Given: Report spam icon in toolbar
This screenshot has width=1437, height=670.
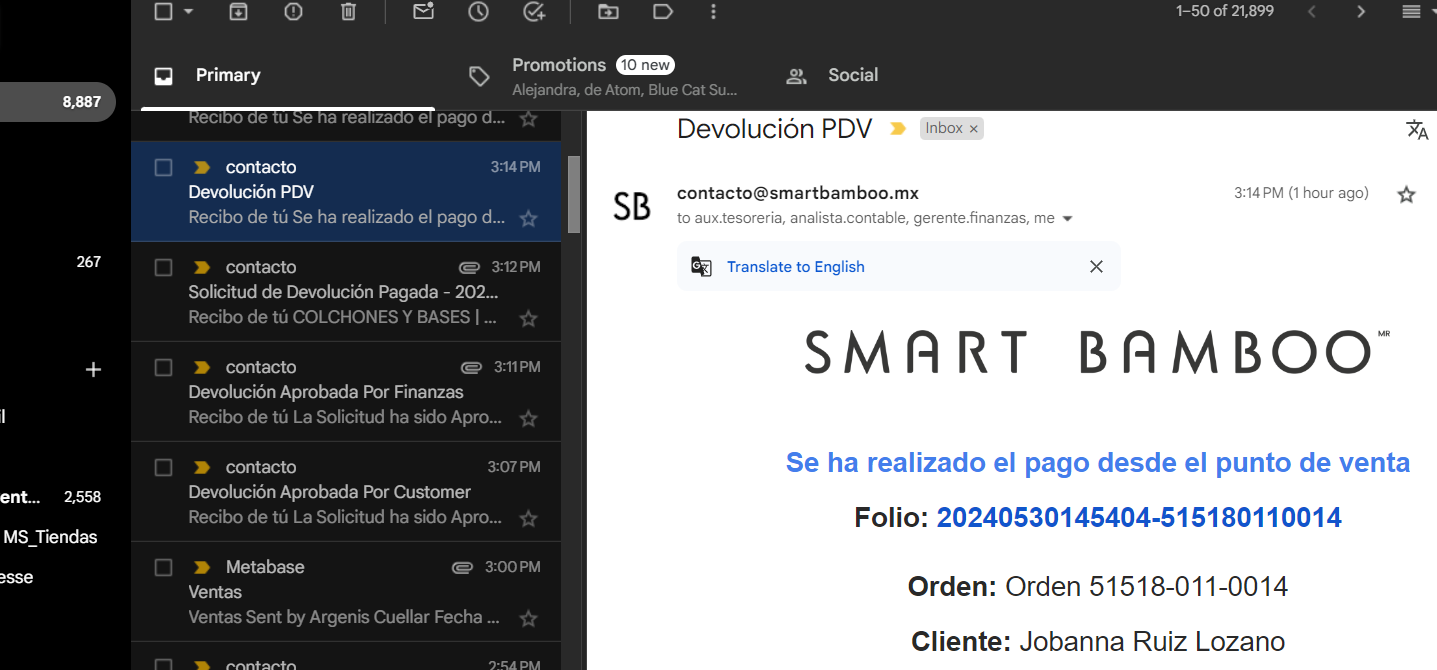Looking at the screenshot, I should click(x=293, y=12).
